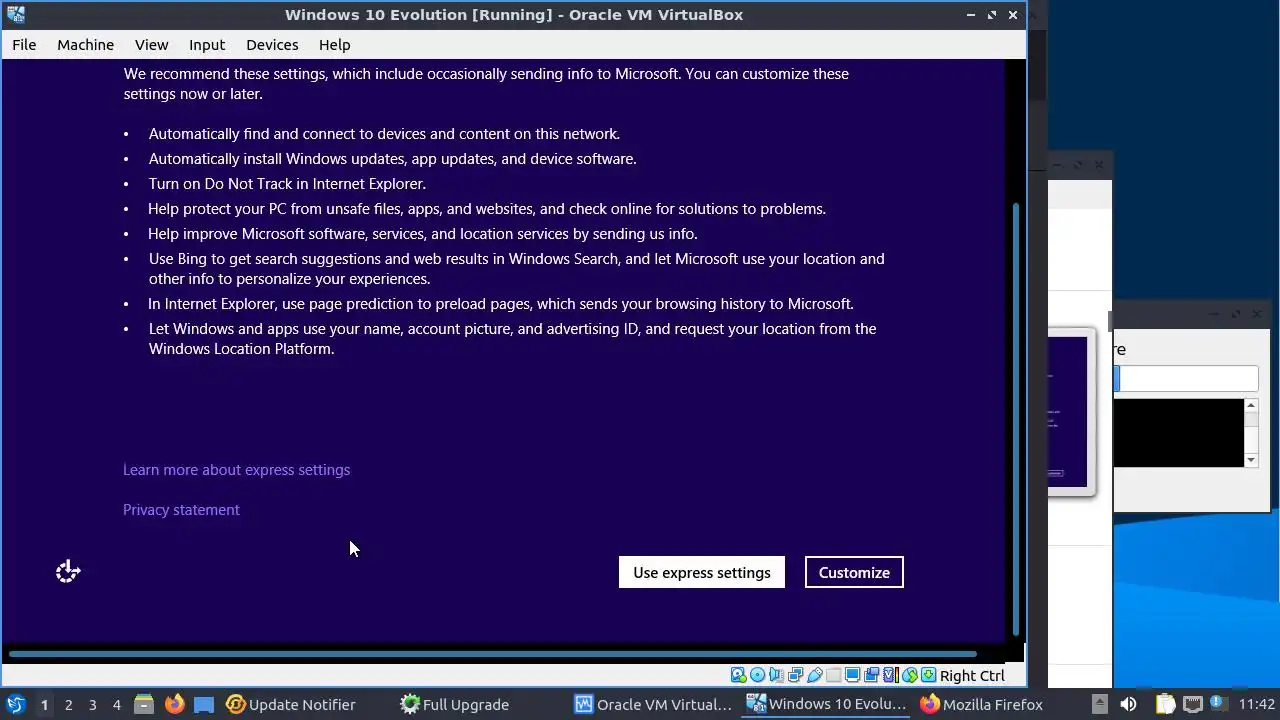Click text about page prediction in Internet Explorer
Screen dimensions: 1280x720
click(501, 303)
